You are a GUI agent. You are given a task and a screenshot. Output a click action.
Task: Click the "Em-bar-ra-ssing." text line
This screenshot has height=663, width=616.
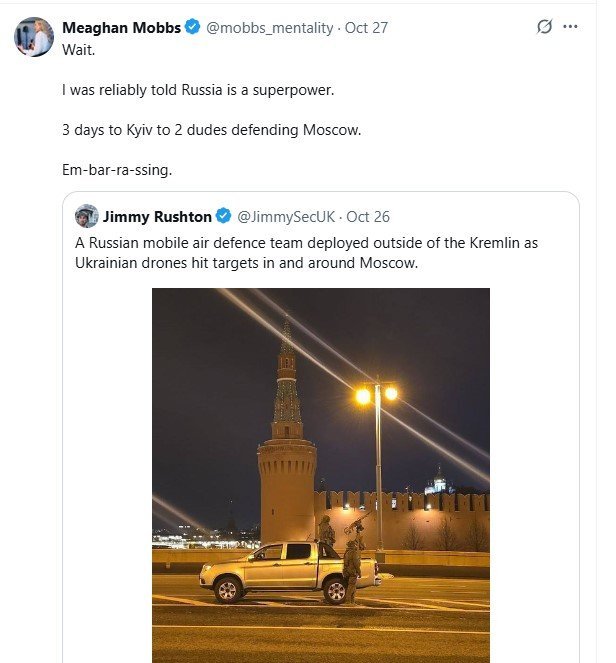point(117,170)
